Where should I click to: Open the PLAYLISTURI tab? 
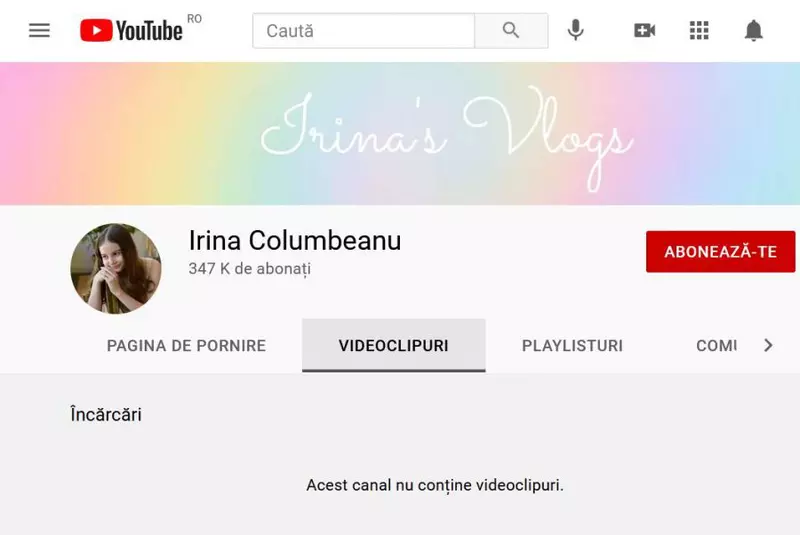click(572, 346)
